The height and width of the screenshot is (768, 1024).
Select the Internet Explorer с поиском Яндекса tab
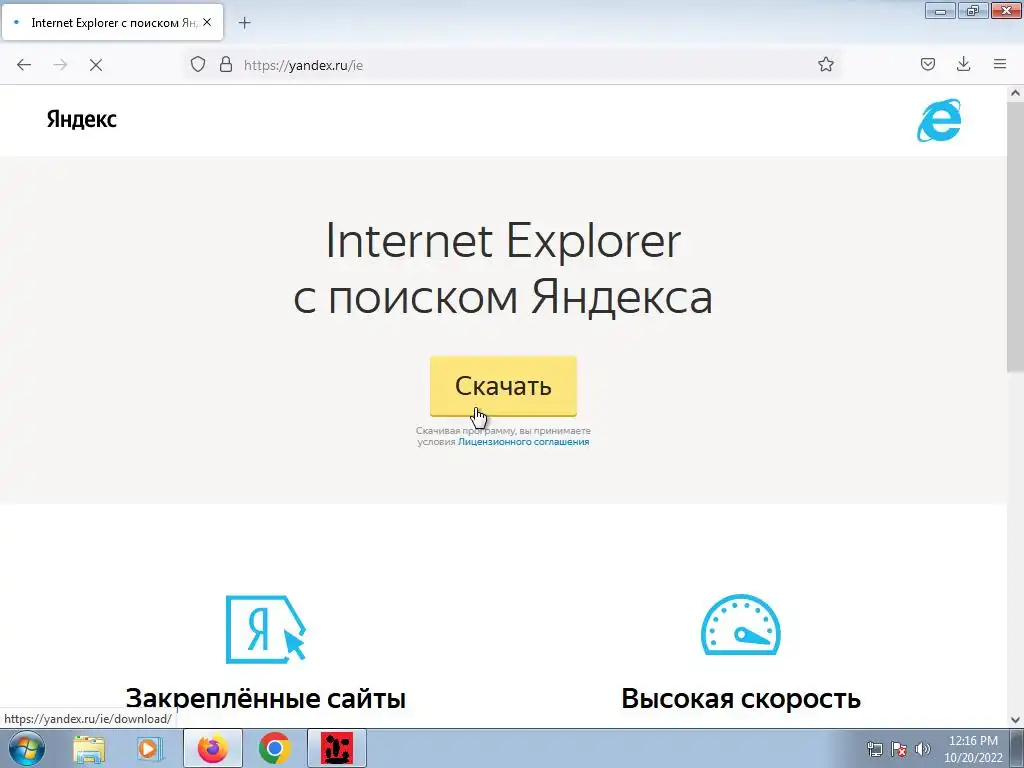point(112,23)
